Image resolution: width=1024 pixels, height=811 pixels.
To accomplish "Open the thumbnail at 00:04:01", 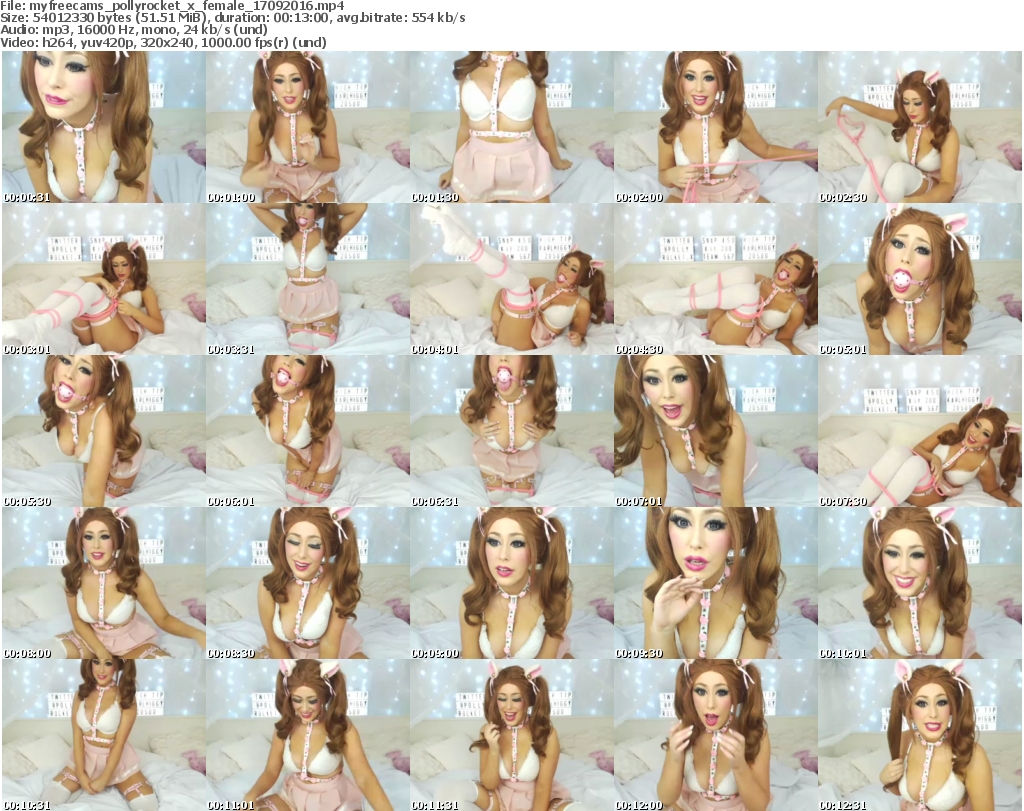I will coord(511,279).
